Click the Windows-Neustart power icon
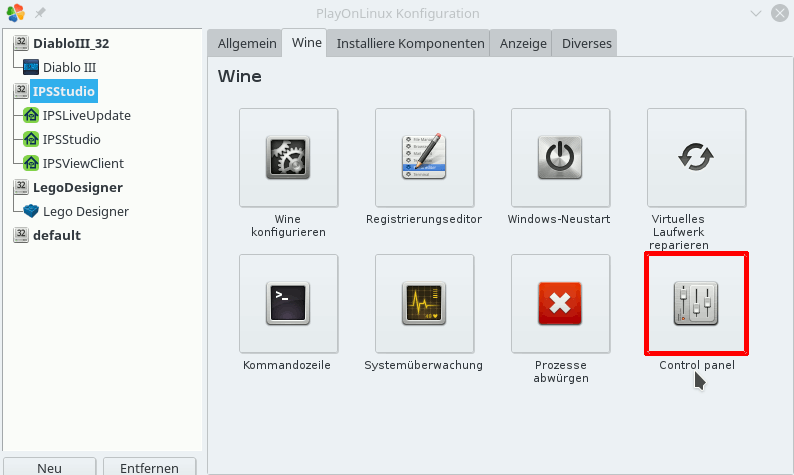794x475 pixels. click(x=560, y=157)
